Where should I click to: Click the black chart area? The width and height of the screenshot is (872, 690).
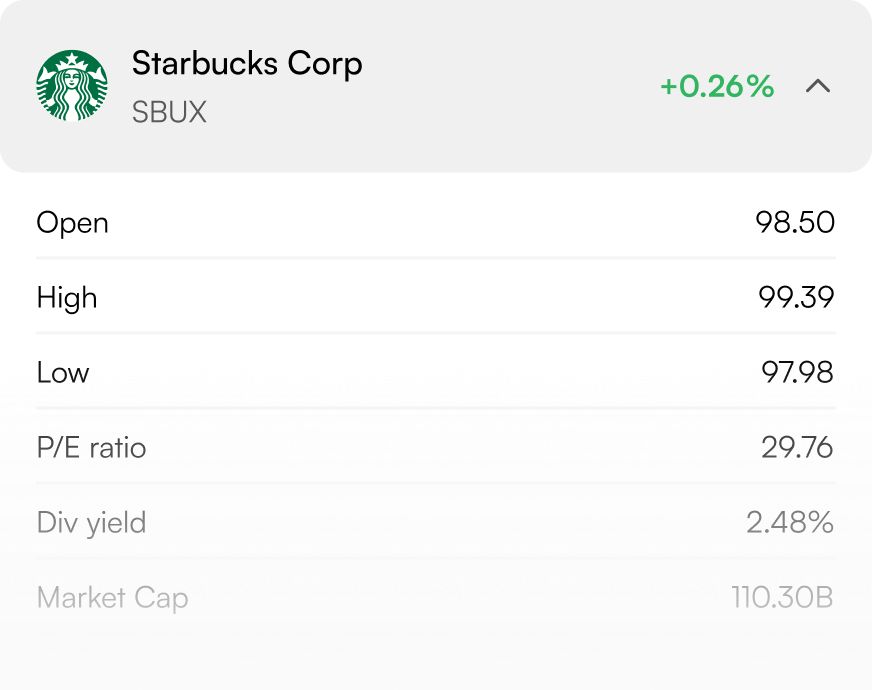(436, 258)
